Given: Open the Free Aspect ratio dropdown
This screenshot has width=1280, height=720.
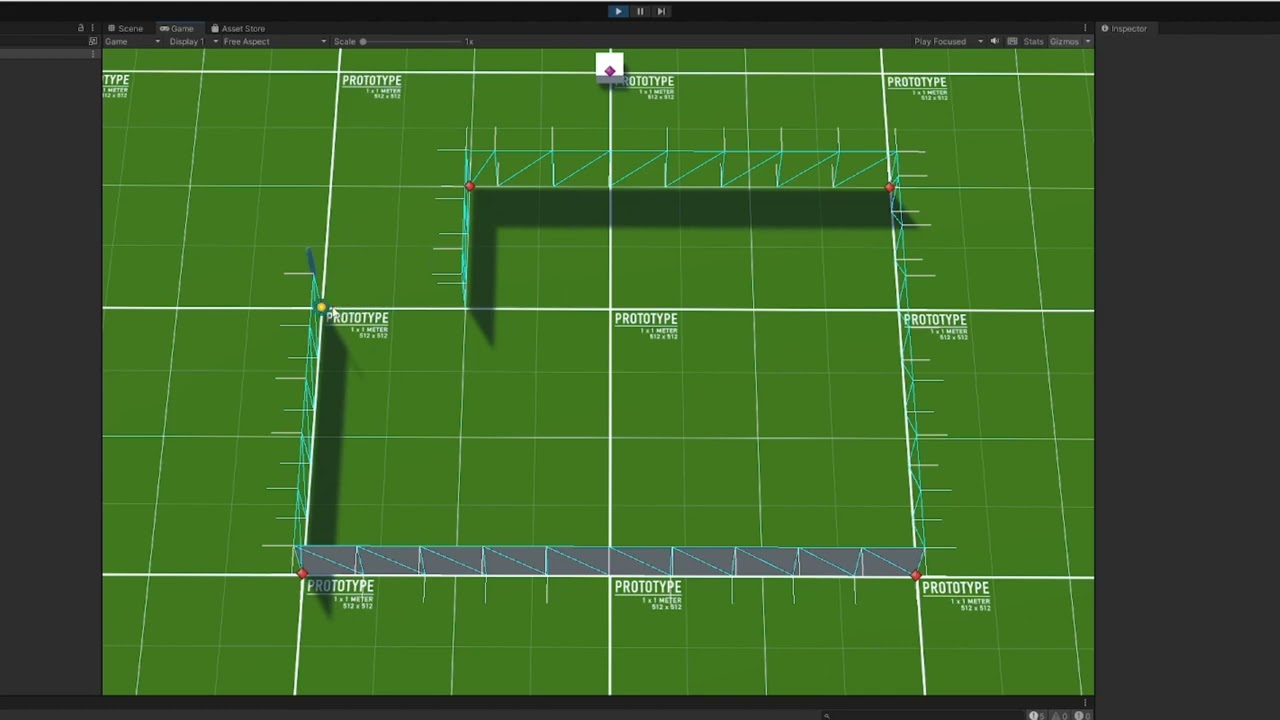Looking at the screenshot, I should point(275,42).
